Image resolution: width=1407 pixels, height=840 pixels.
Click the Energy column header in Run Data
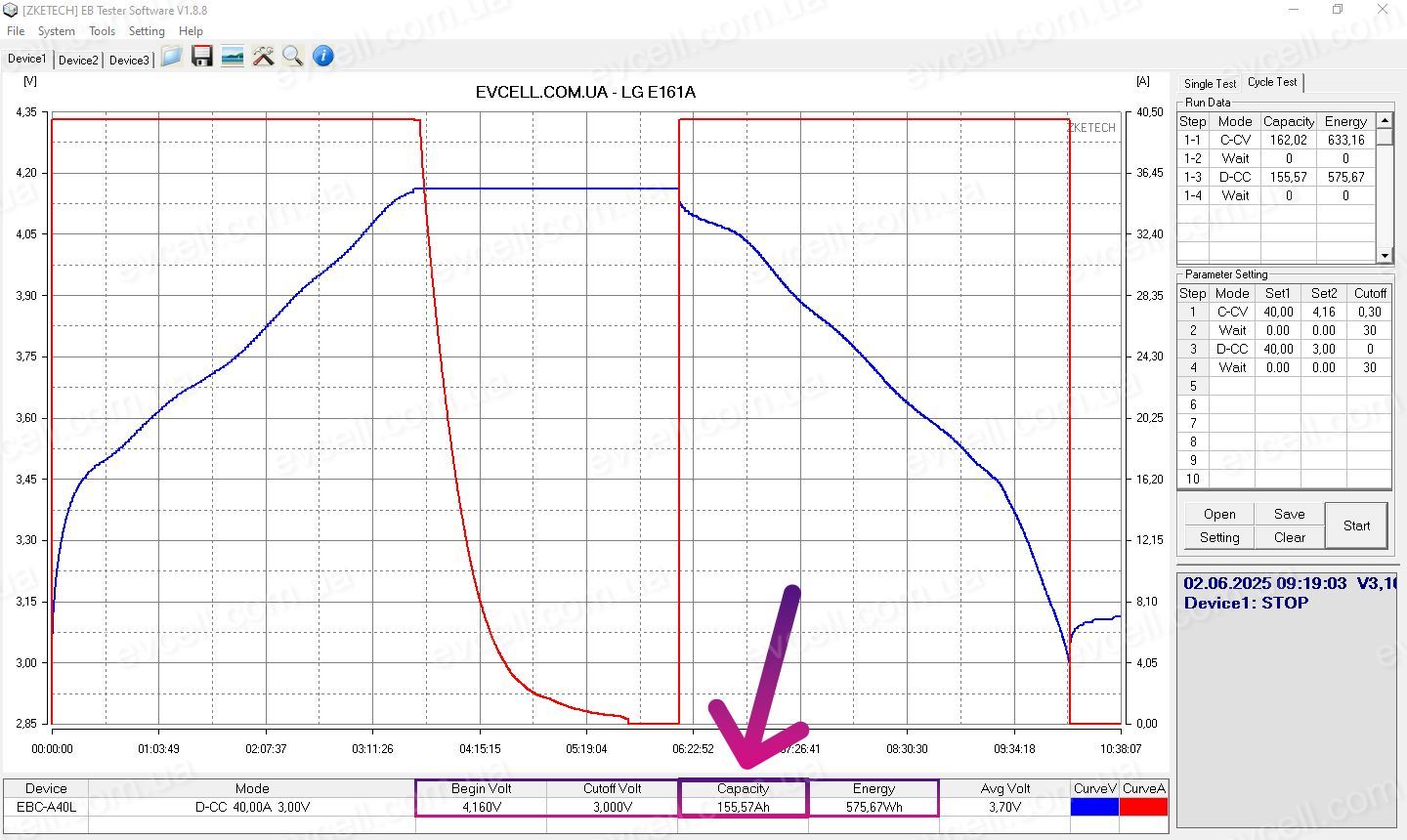tap(1345, 121)
